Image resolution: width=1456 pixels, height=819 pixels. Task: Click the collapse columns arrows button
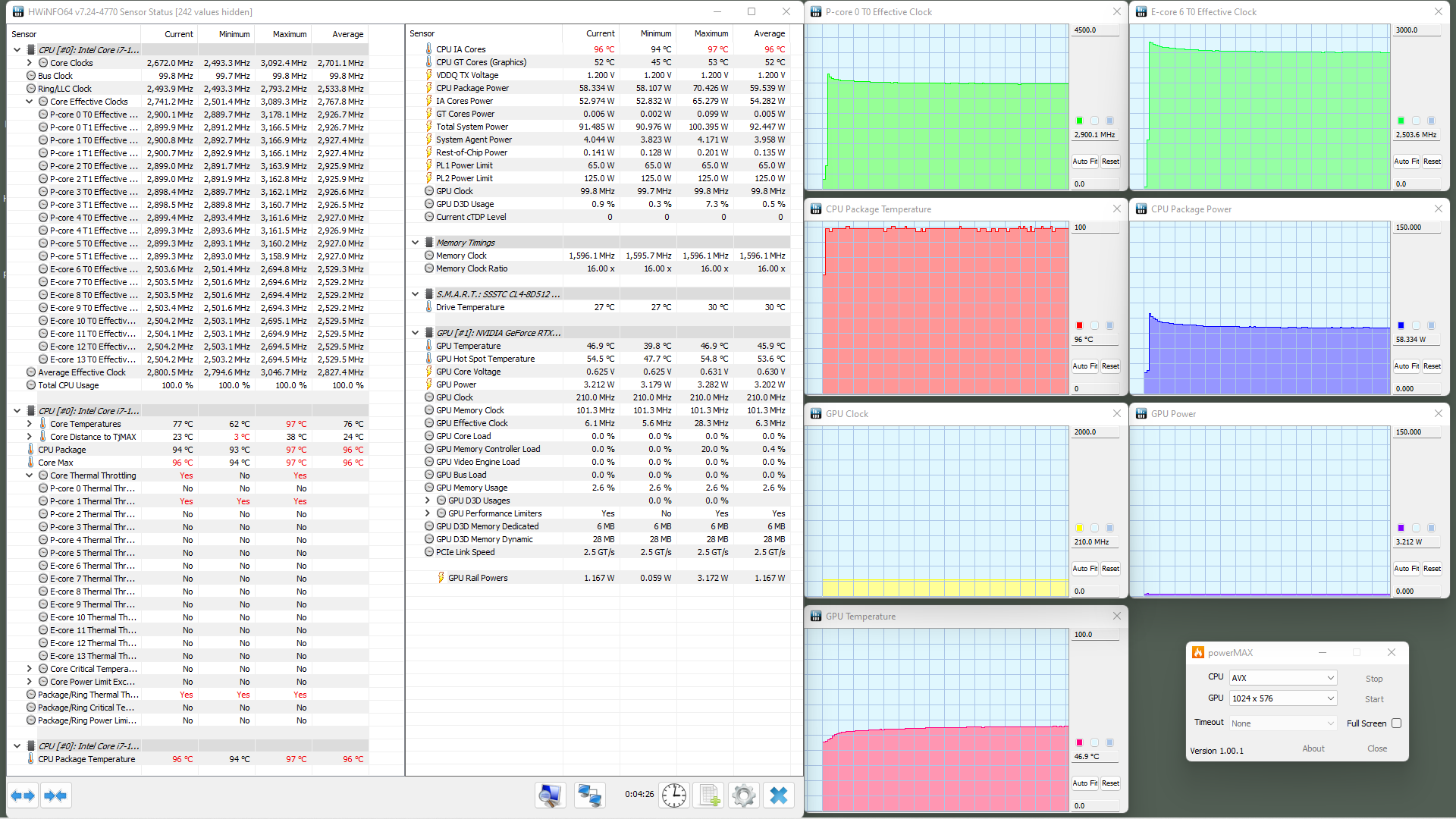tap(56, 795)
